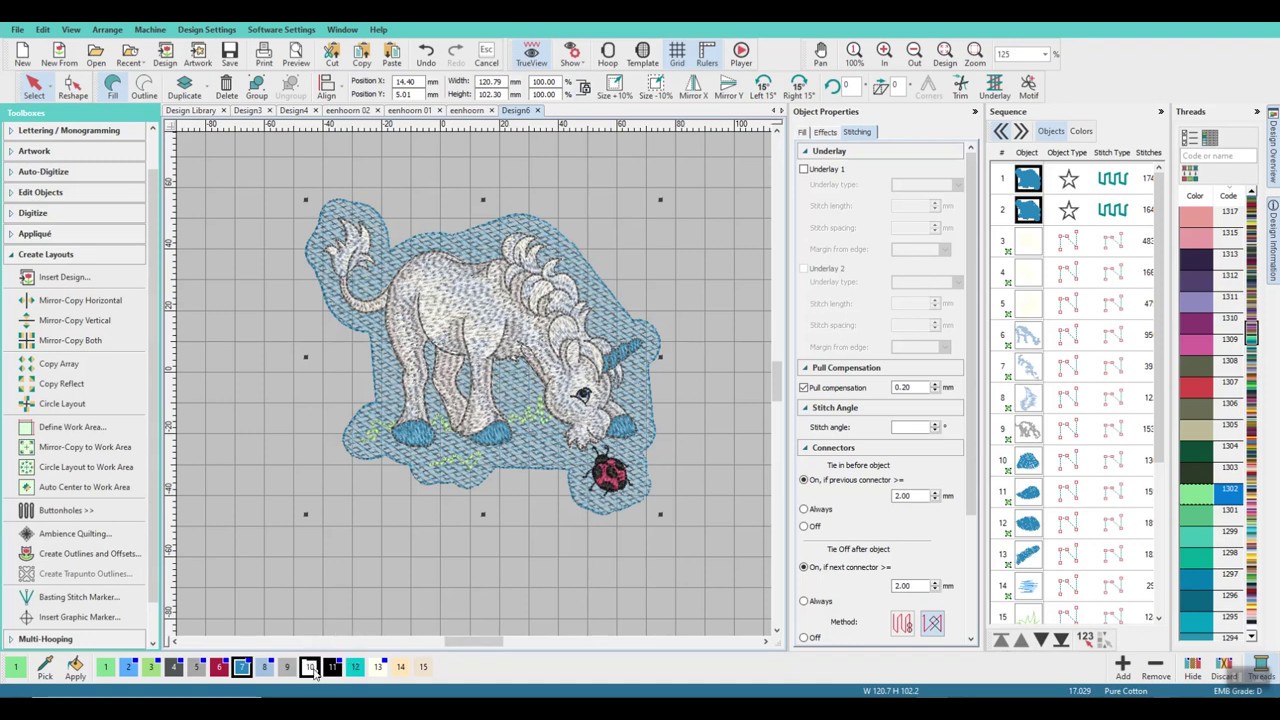
Task: Expand the Lettering / Monogramming toolbox
Action: [75, 130]
